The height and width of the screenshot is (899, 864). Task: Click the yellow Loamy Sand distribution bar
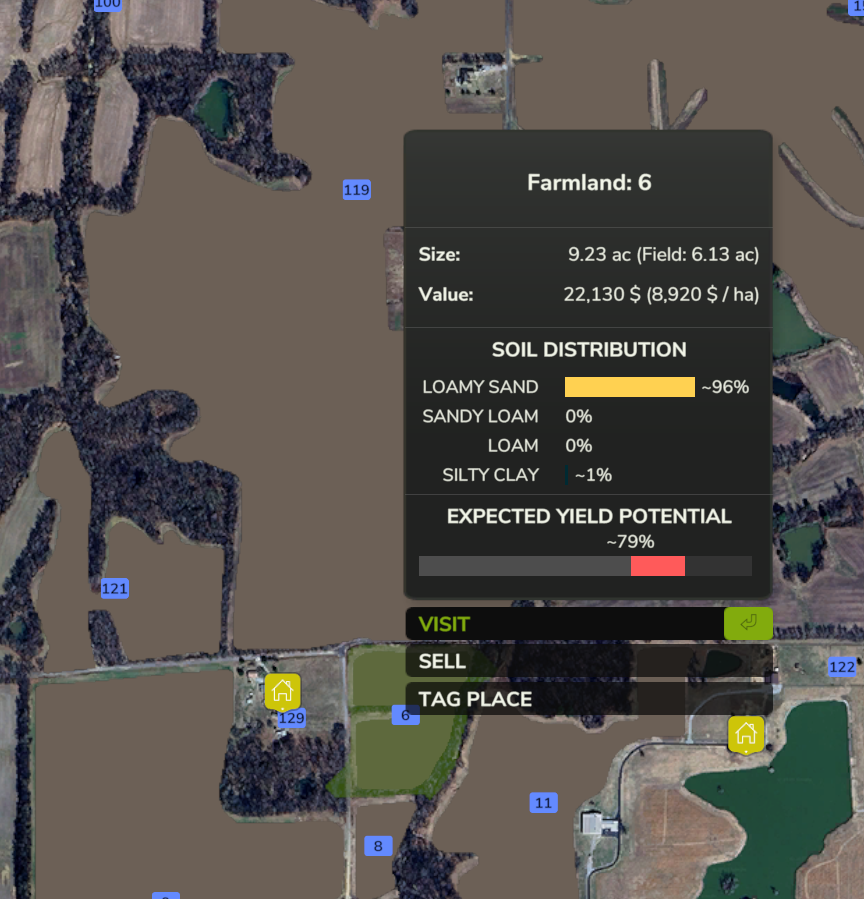pyautogui.click(x=629, y=387)
